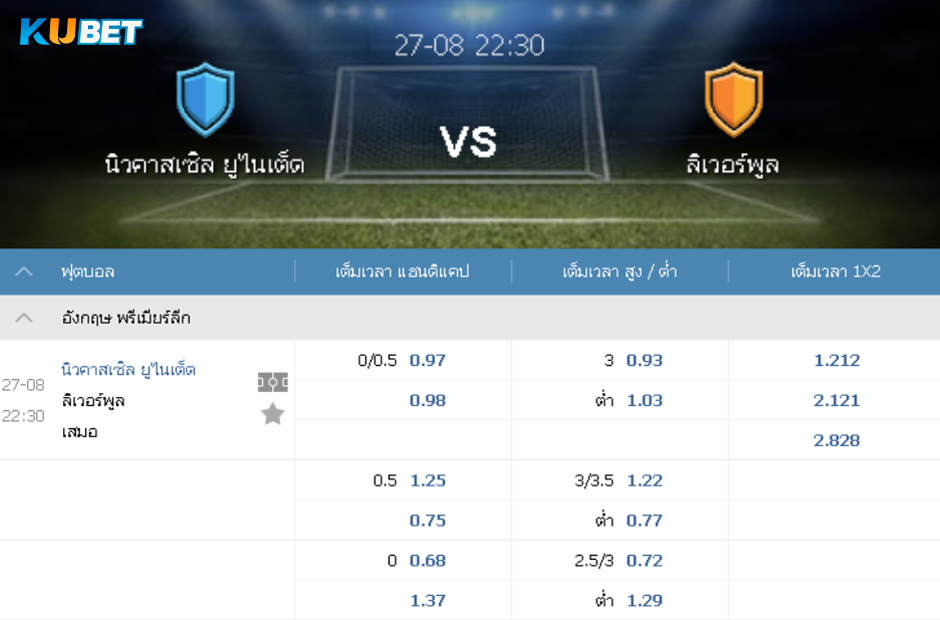
Task: Click the เต็มเวลา แฮนดิแคป column header
Action: 402,272
